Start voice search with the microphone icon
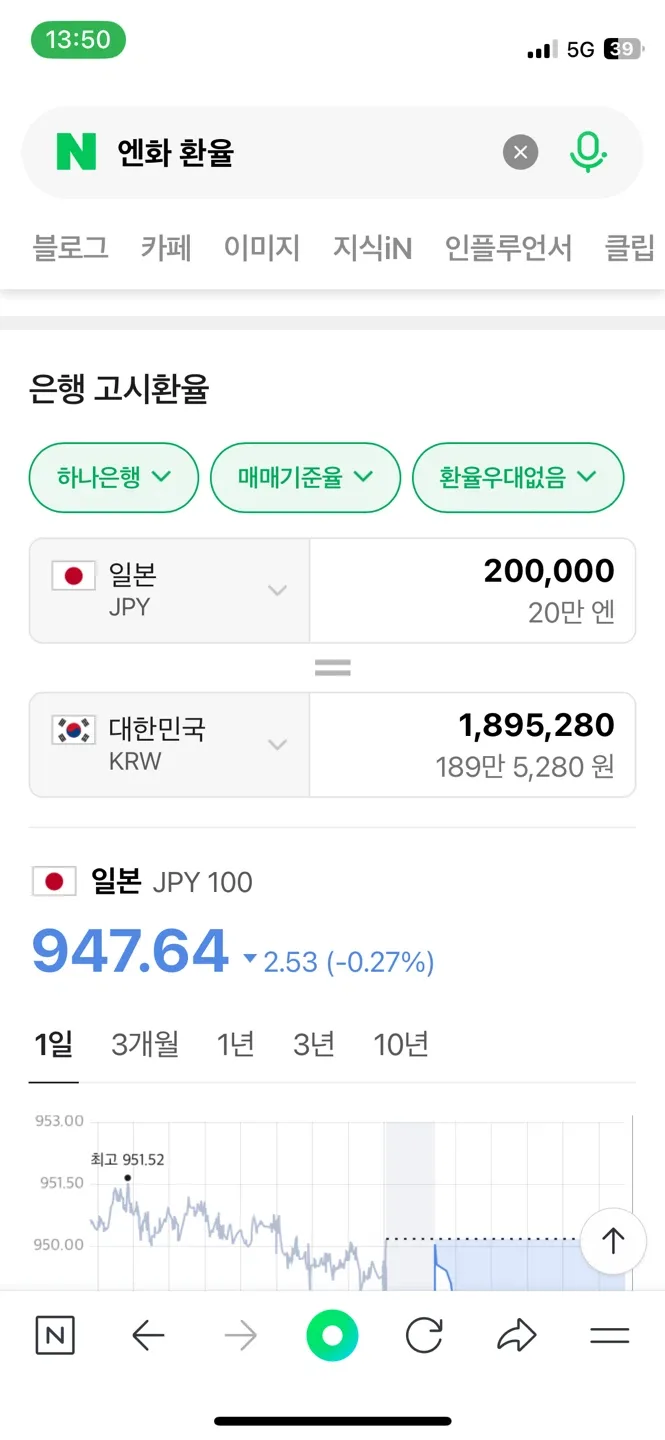This screenshot has height=1440, width=665. [x=588, y=153]
